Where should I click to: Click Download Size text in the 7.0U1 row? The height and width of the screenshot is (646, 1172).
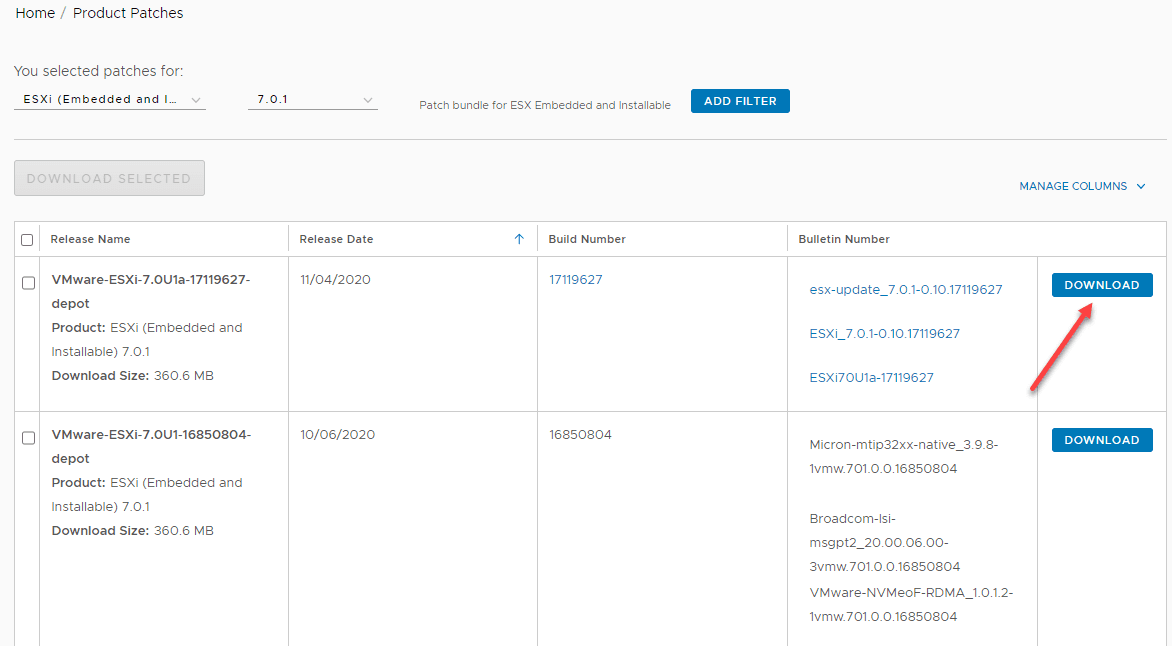[132, 530]
